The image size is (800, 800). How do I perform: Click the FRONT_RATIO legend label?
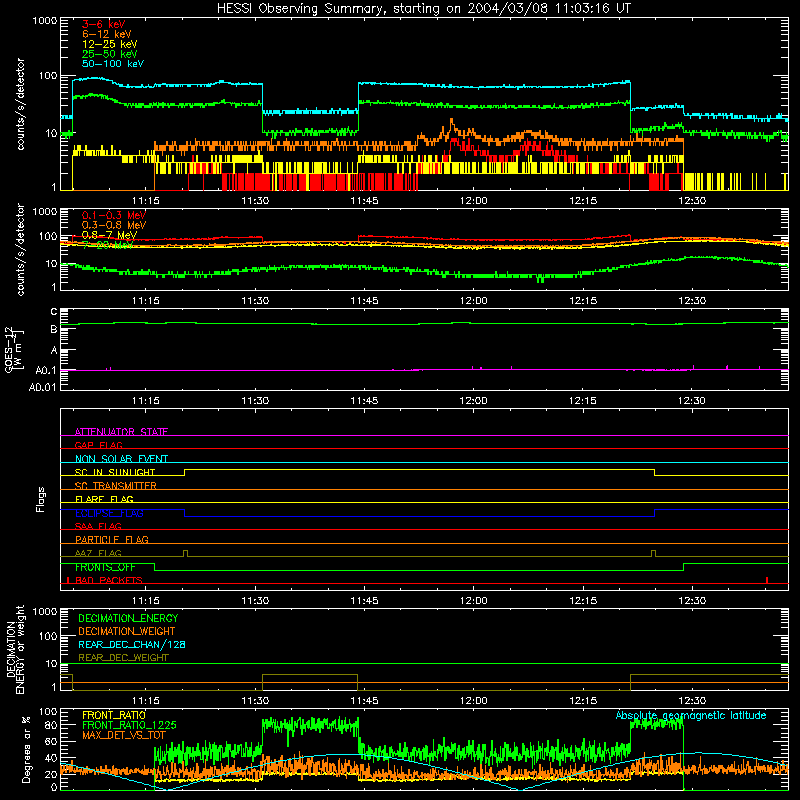pyautogui.click(x=114, y=715)
